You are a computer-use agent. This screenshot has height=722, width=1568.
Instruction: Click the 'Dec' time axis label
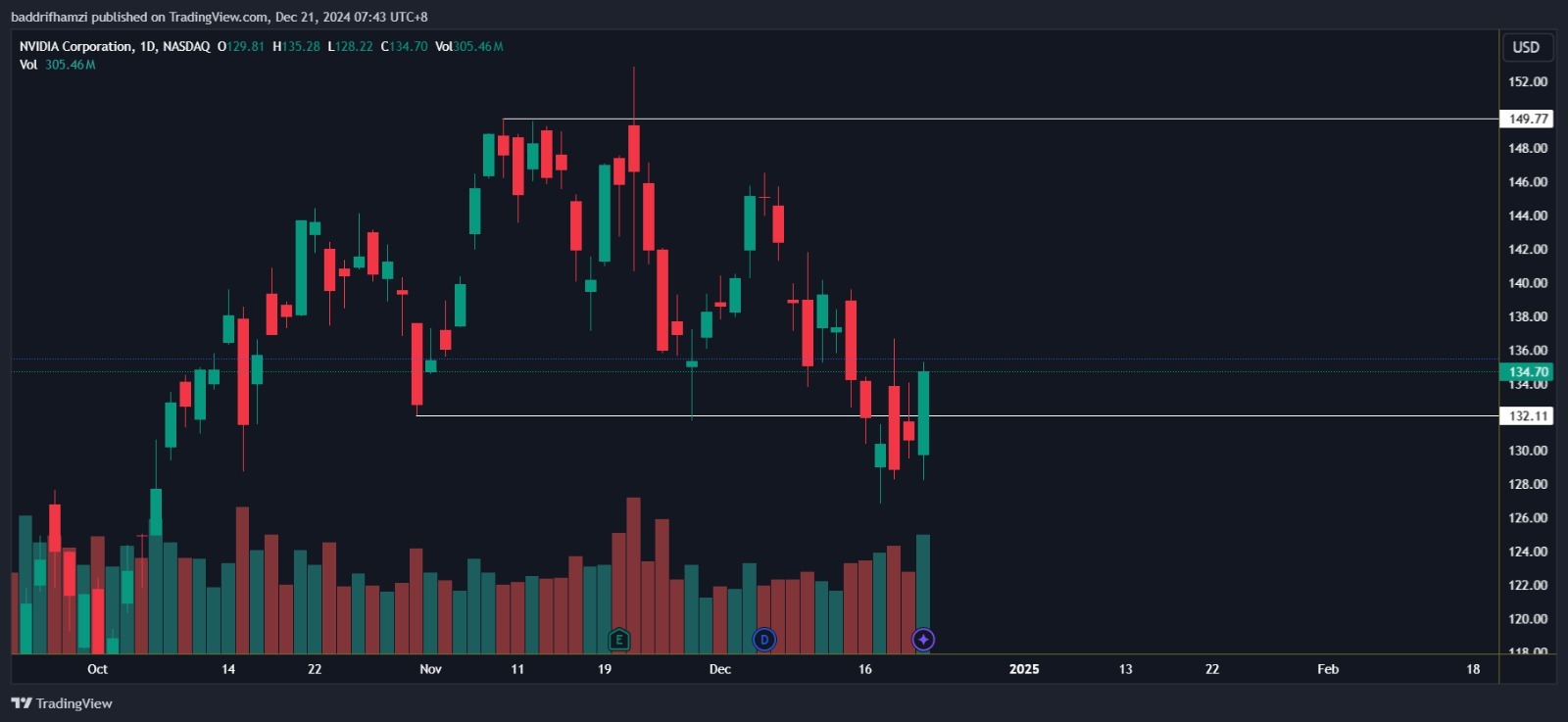pyautogui.click(x=720, y=669)
